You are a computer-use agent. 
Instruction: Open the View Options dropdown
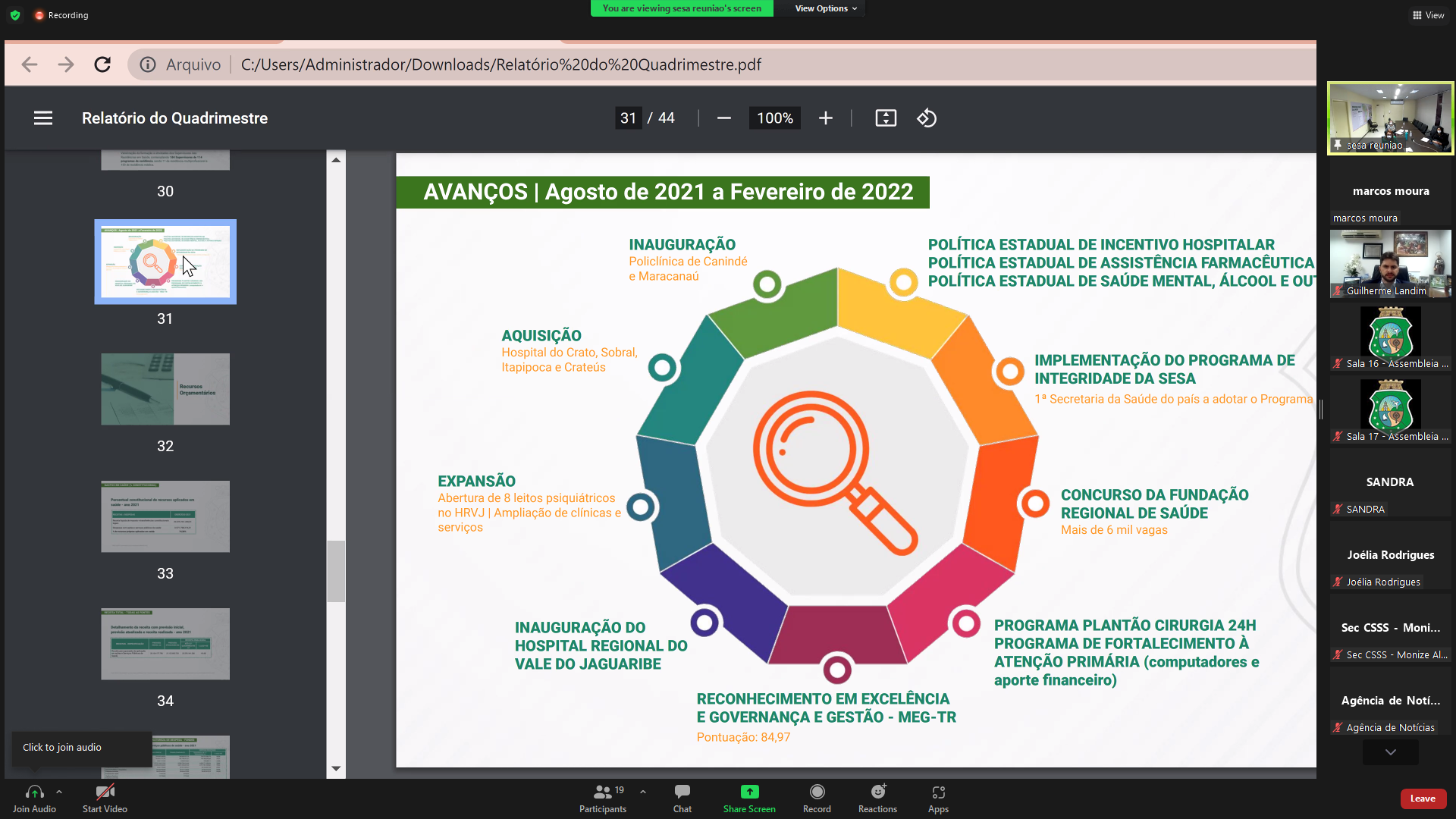(x=825, y=8)
